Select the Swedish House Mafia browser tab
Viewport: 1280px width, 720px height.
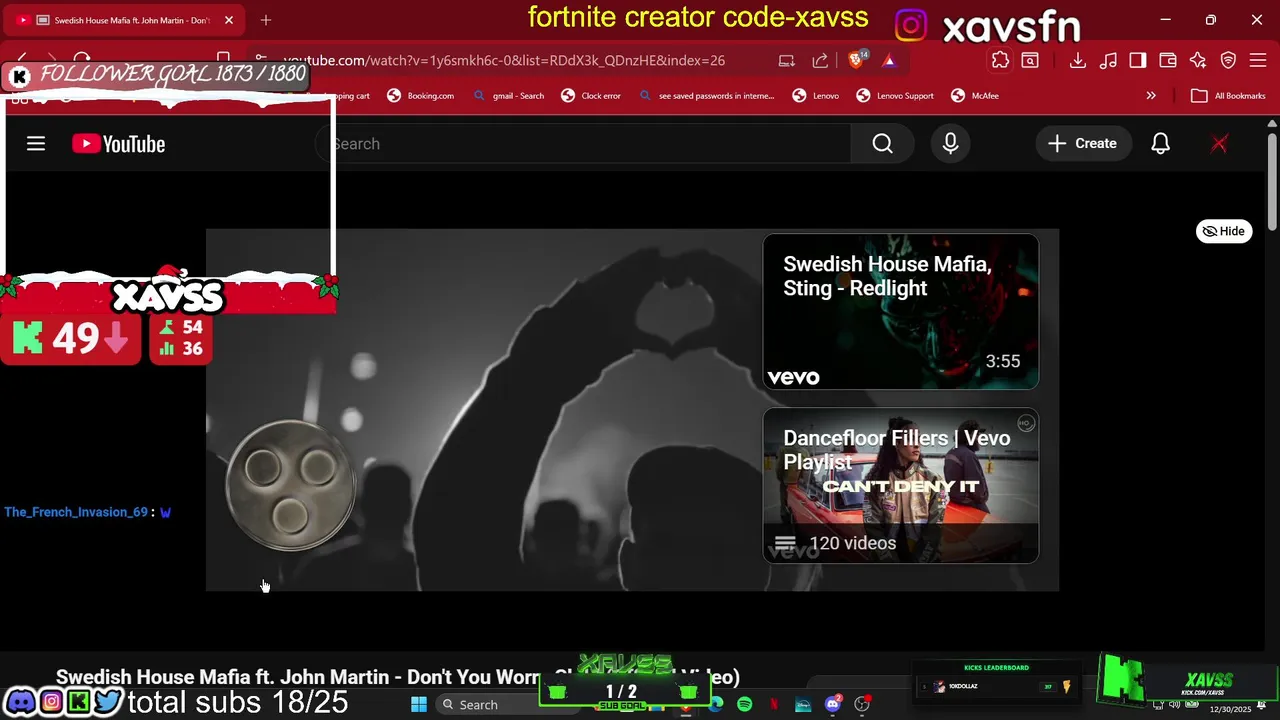tap(122, 20)
